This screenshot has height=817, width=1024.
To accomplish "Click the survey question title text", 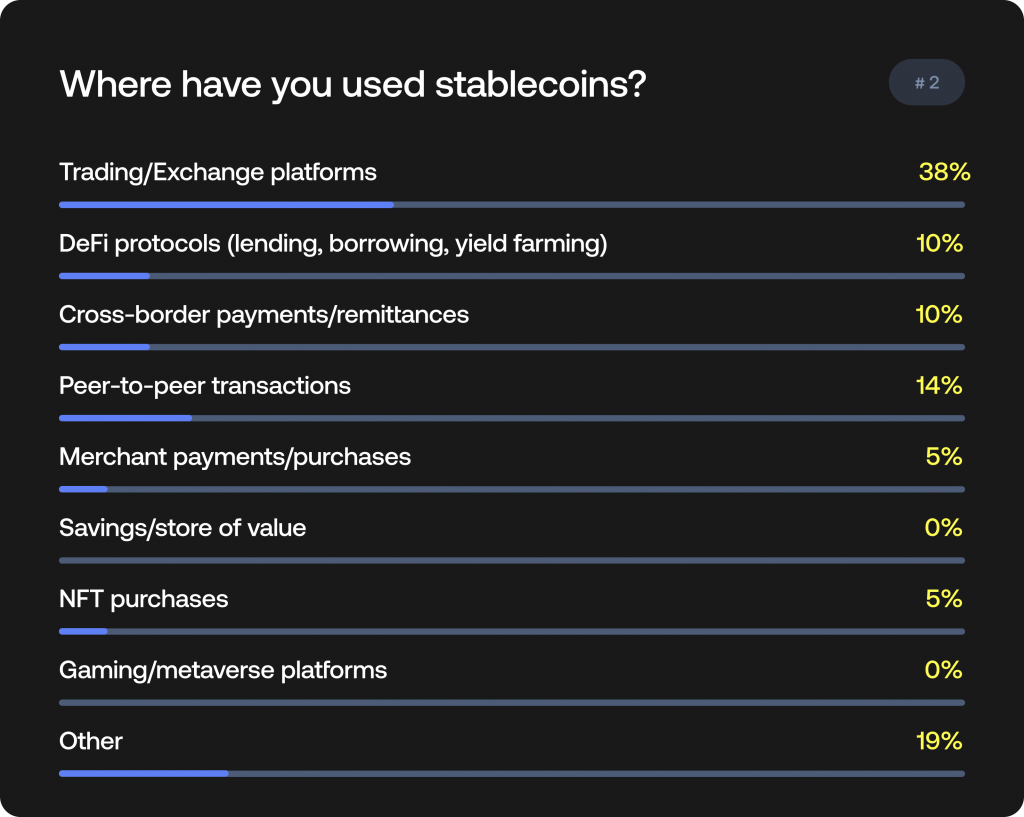I will [352, 84].
